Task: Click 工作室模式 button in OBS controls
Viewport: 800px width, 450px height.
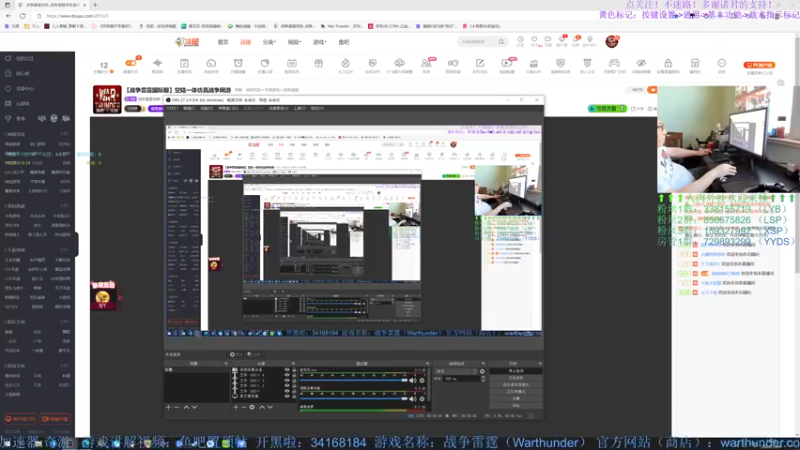Action: click(x=516, y=391)
